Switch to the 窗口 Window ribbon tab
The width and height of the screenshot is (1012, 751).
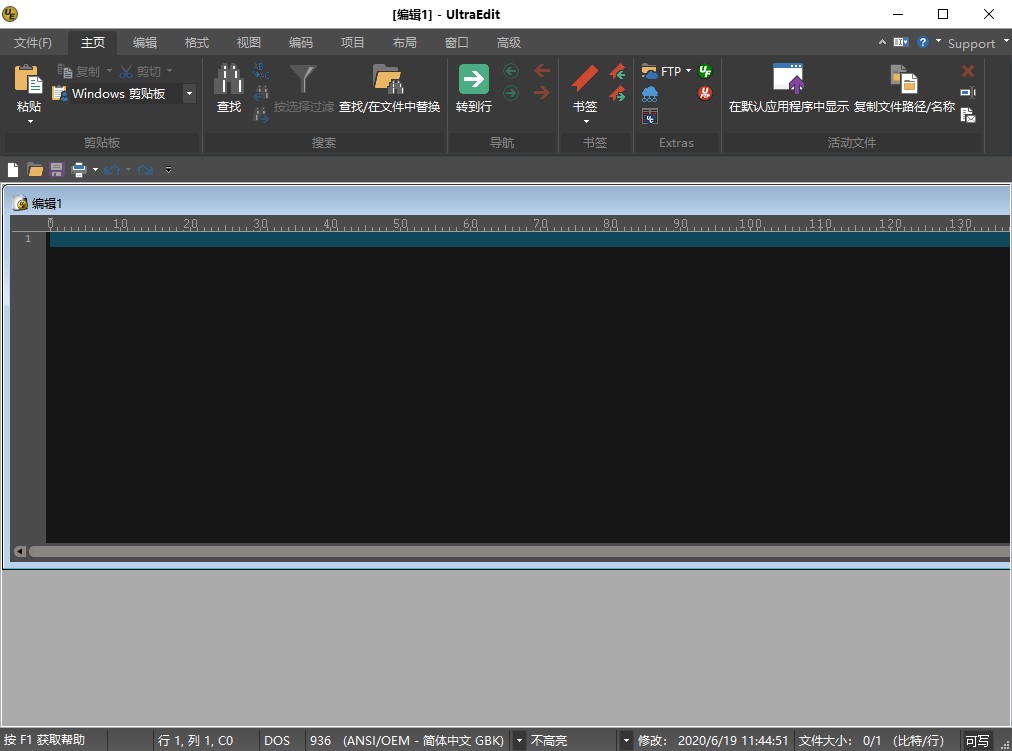456,43
